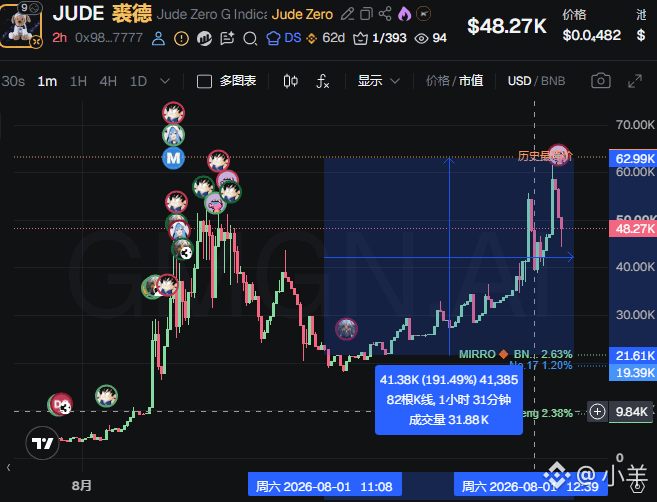This screenshot has width=657, height=502.
Task: Tick the 多图表 multi-chart checkbox
Action: (204, 81)
